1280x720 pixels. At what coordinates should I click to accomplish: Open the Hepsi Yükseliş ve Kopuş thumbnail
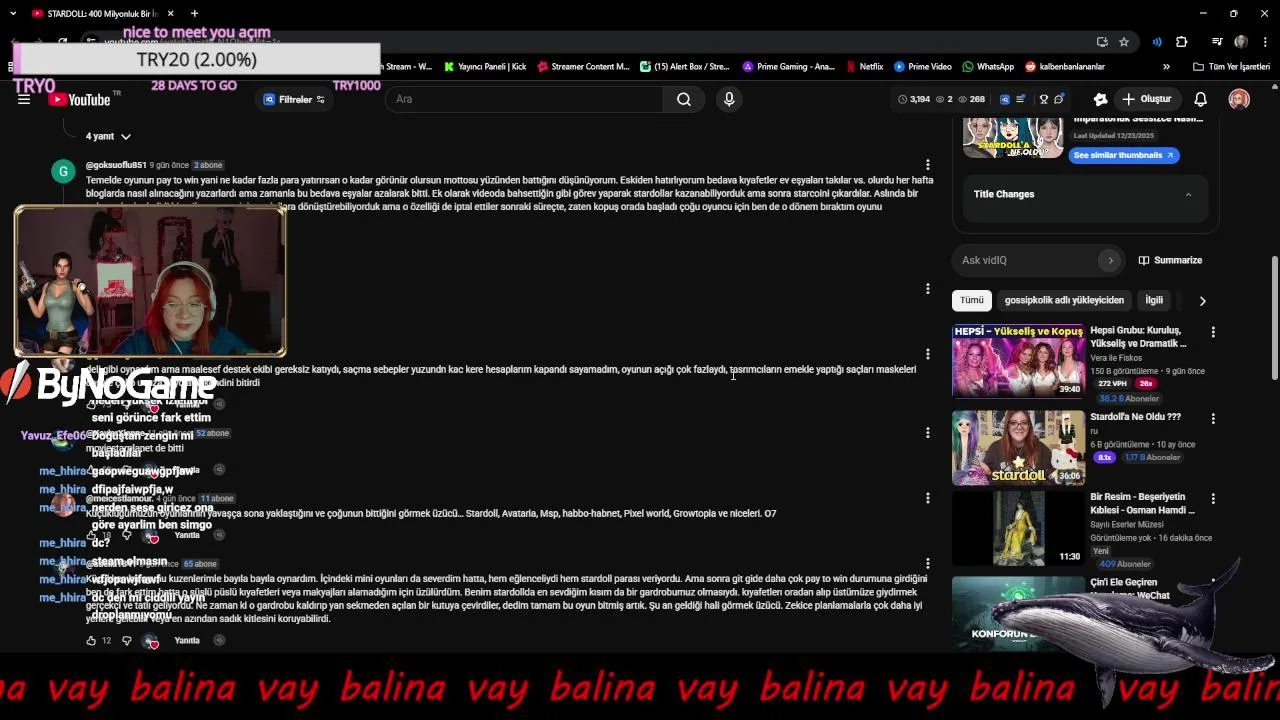pyautogui.click(x=1018, y=360)
